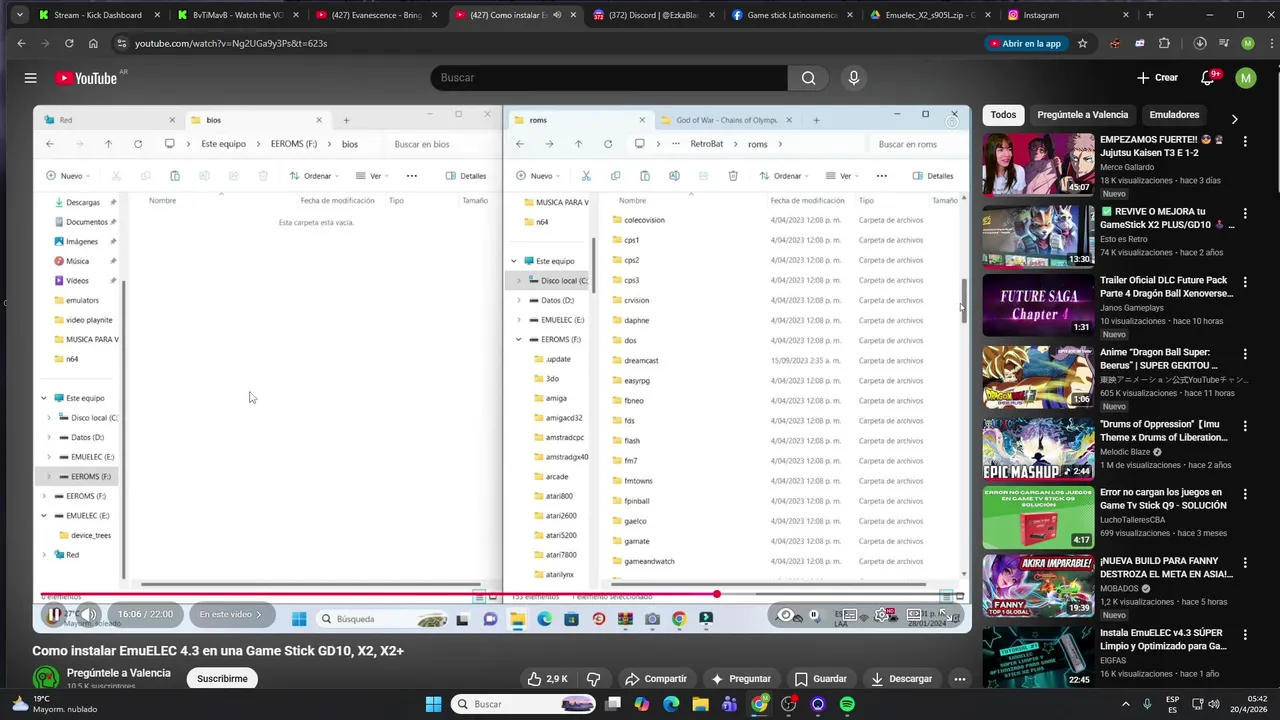The height and width of the screenshot is (720, 1280).
Task: Show hidden system tray icons chevron
Action: tap(1125, 704)
